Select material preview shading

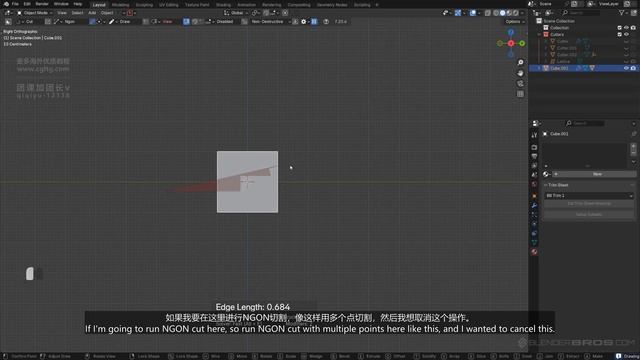tap(509, 13)
